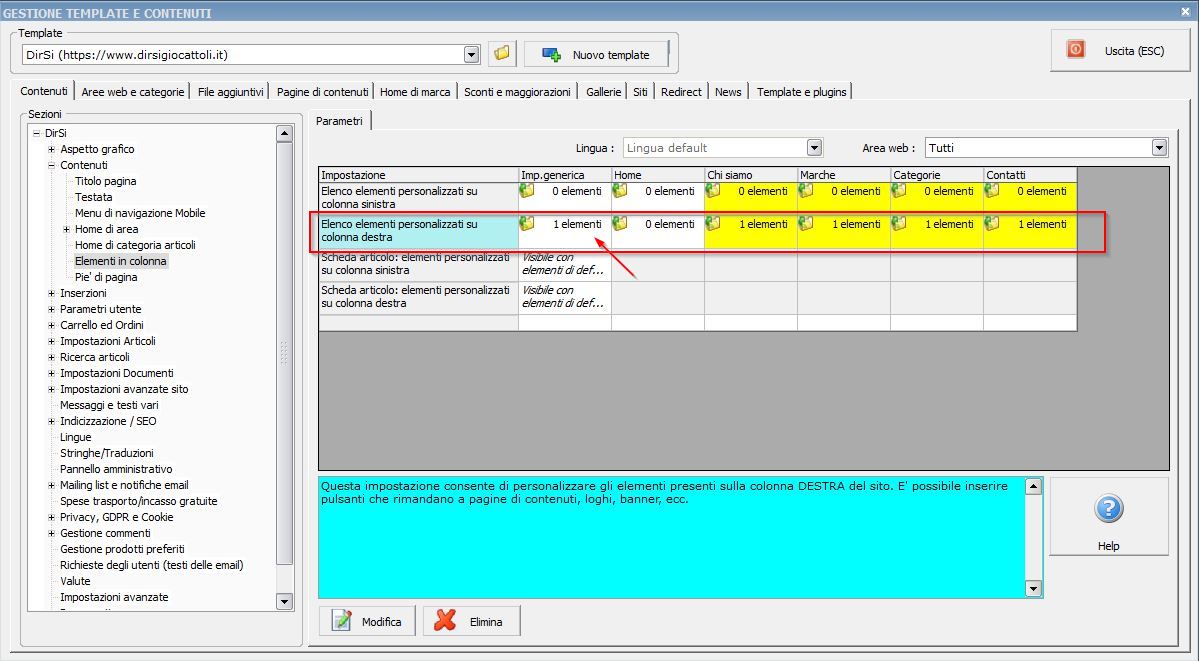Expand the Impostazioni Articoli node
1199x661 pixels.
51,341
